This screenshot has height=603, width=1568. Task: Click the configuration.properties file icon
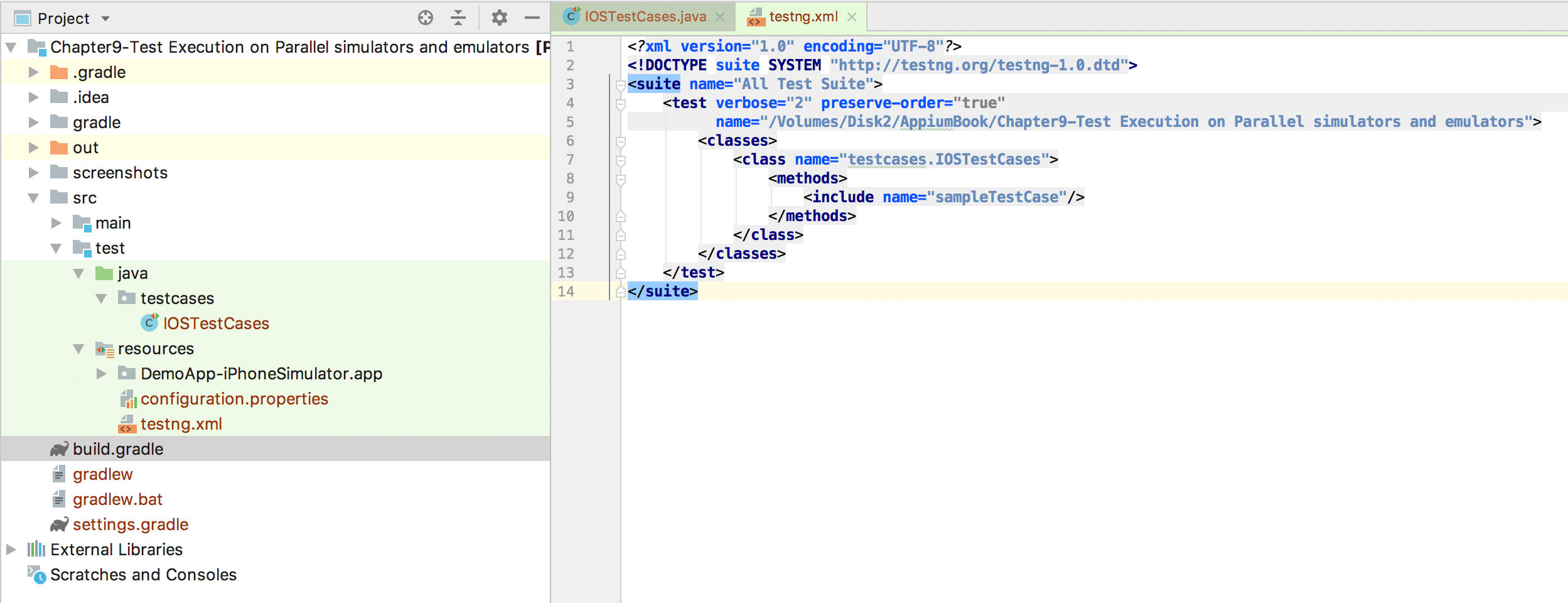click(x=130, y=398)
